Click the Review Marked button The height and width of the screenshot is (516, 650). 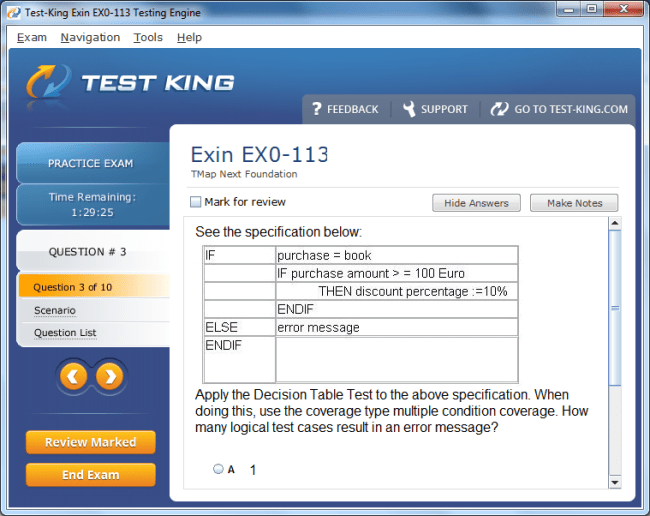pos(91,442)
